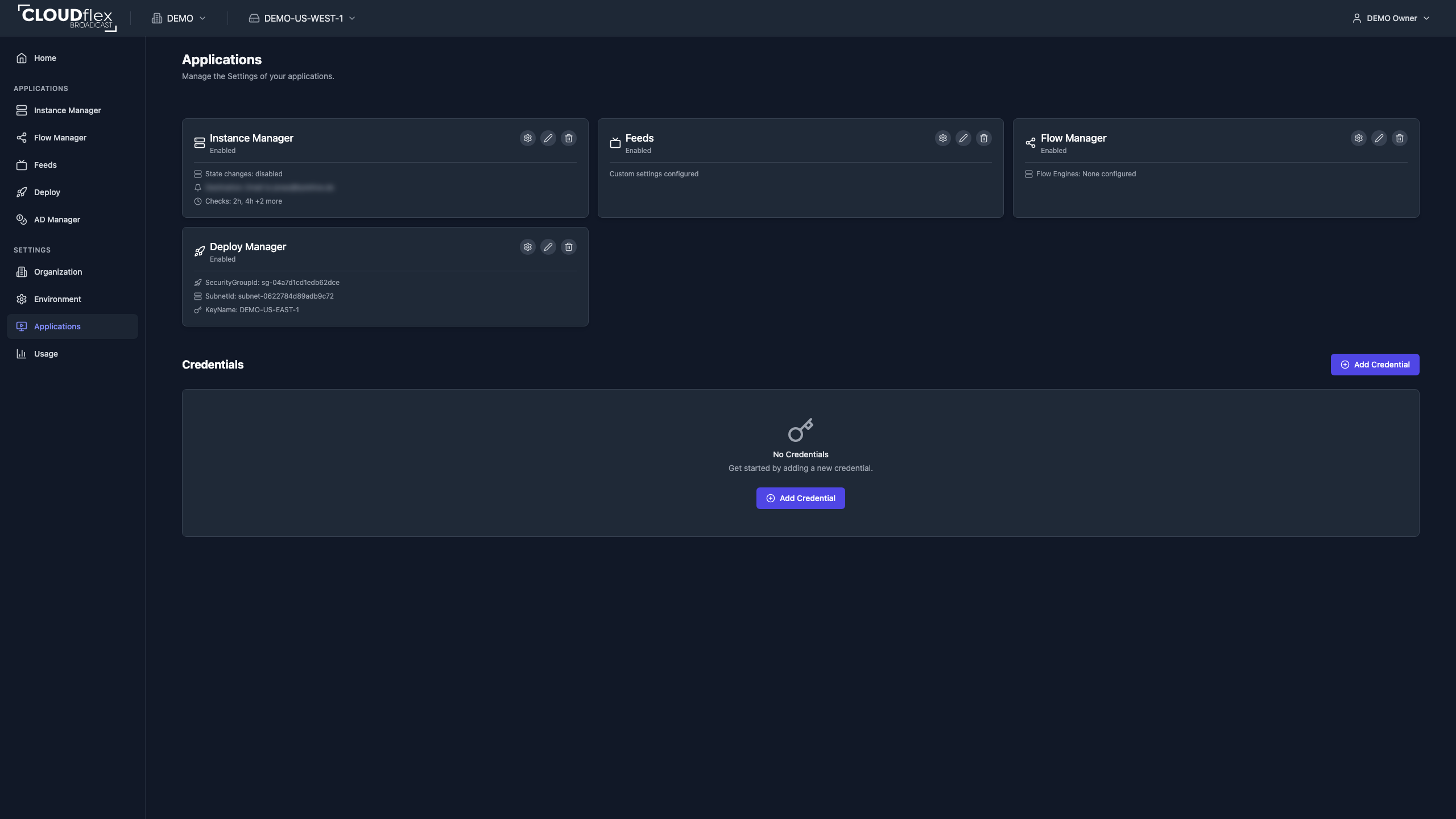Delete the Flow Manager application card
The image size is (1456, 819).
[x=1400, y=138]
